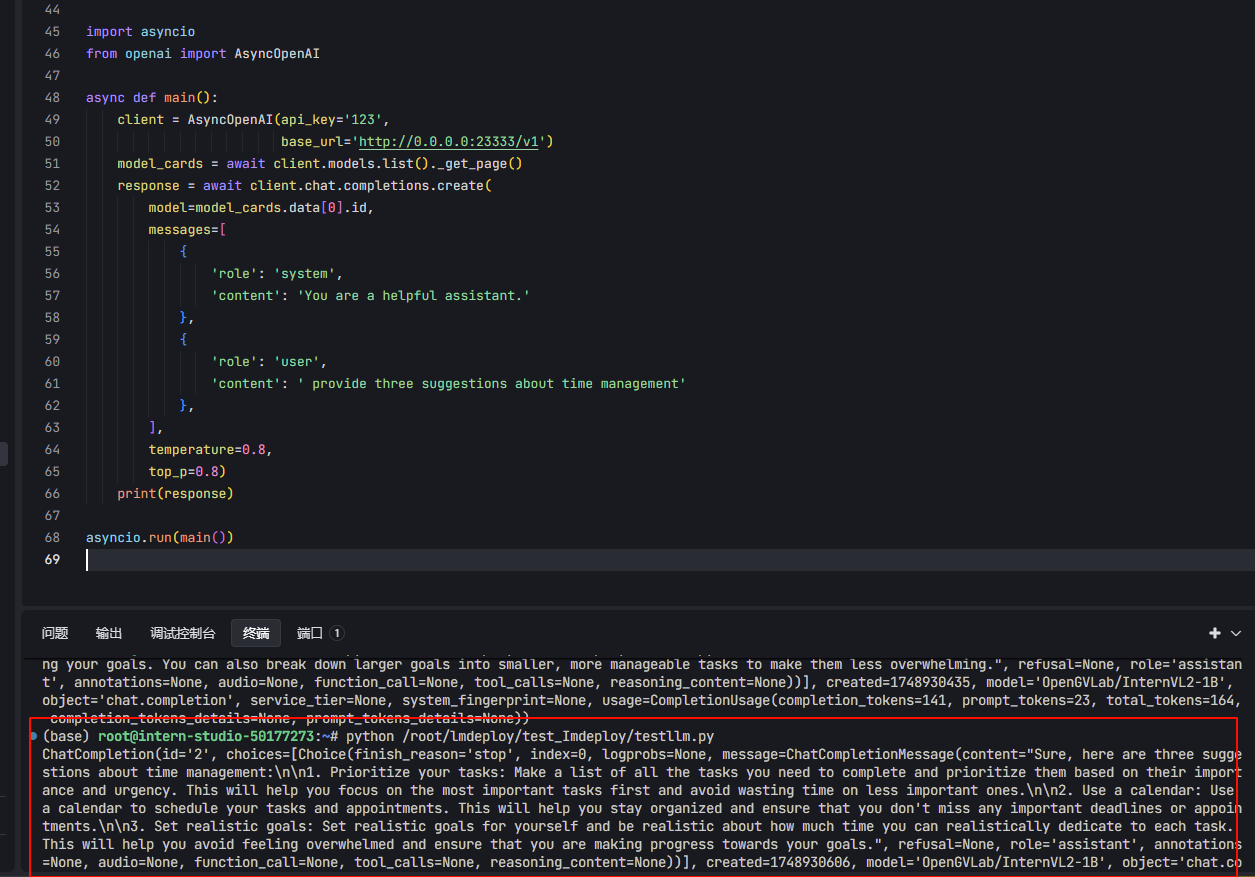Click the 'asyncio.run(main())' line
The image size is (1255, 877).
160,538
